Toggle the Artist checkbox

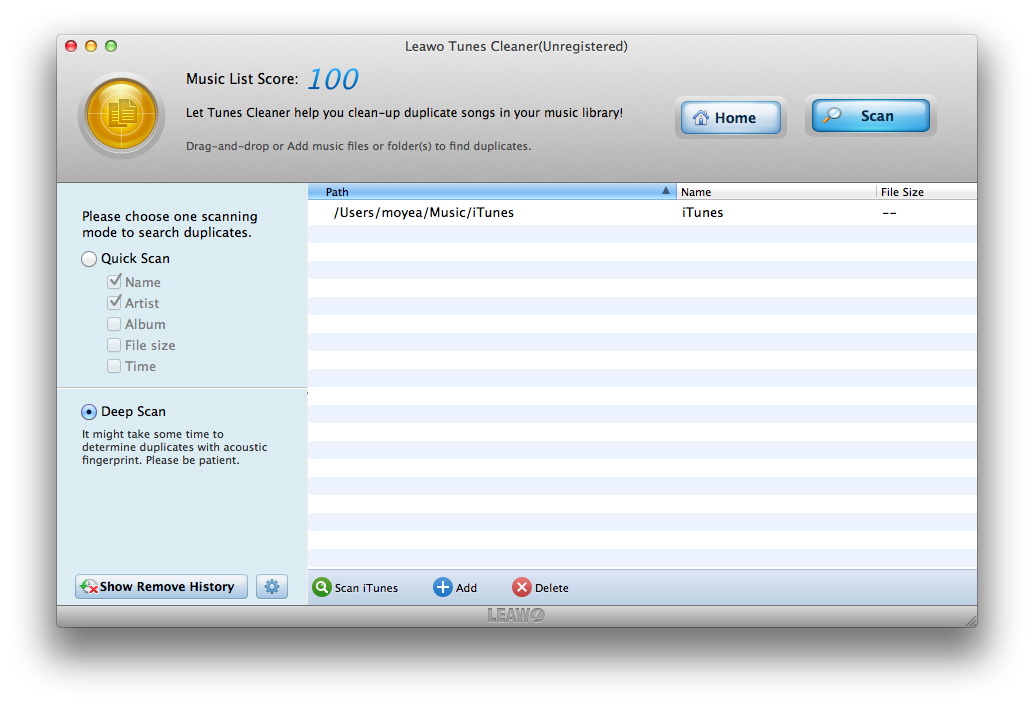pyautogui.click(x=115, y=303)
